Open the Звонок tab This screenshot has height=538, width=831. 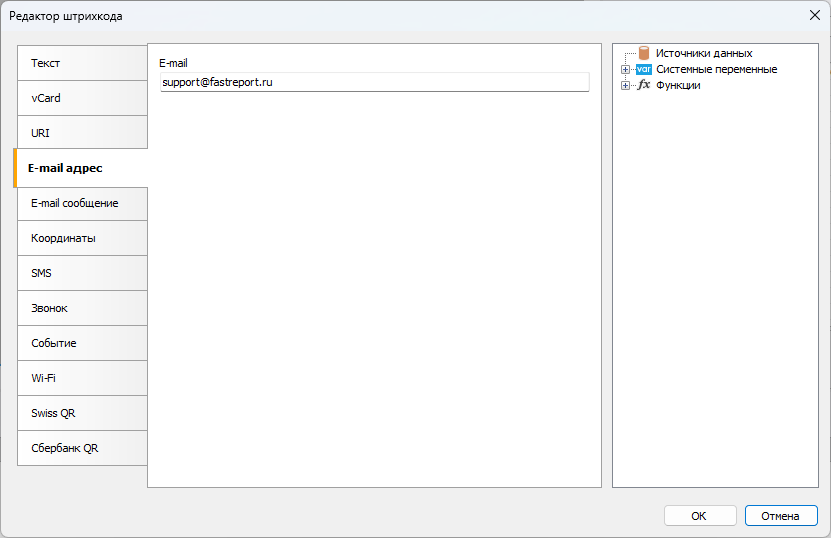tap(82, 308)
